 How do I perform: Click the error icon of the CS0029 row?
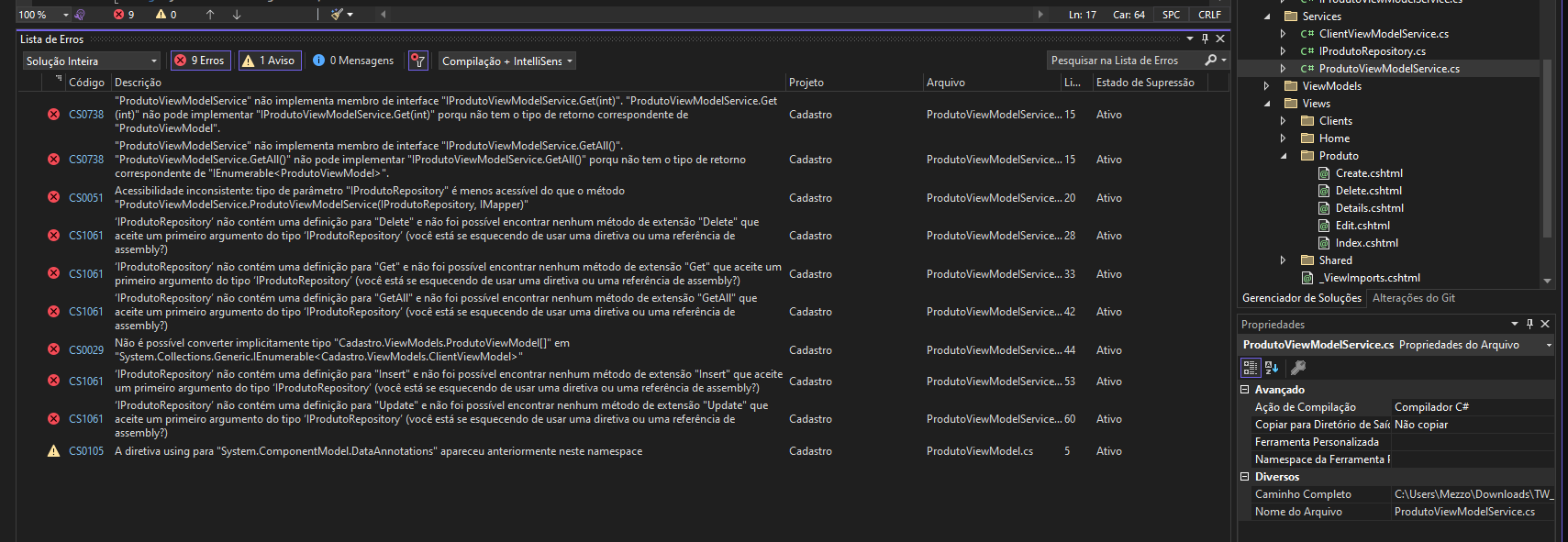(53, 349)
